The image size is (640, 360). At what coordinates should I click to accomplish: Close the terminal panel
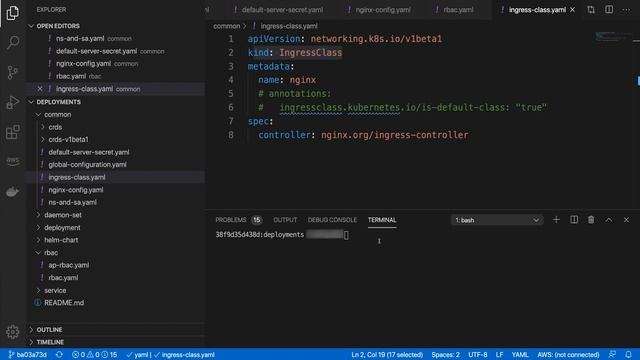(x=626, y=220)
